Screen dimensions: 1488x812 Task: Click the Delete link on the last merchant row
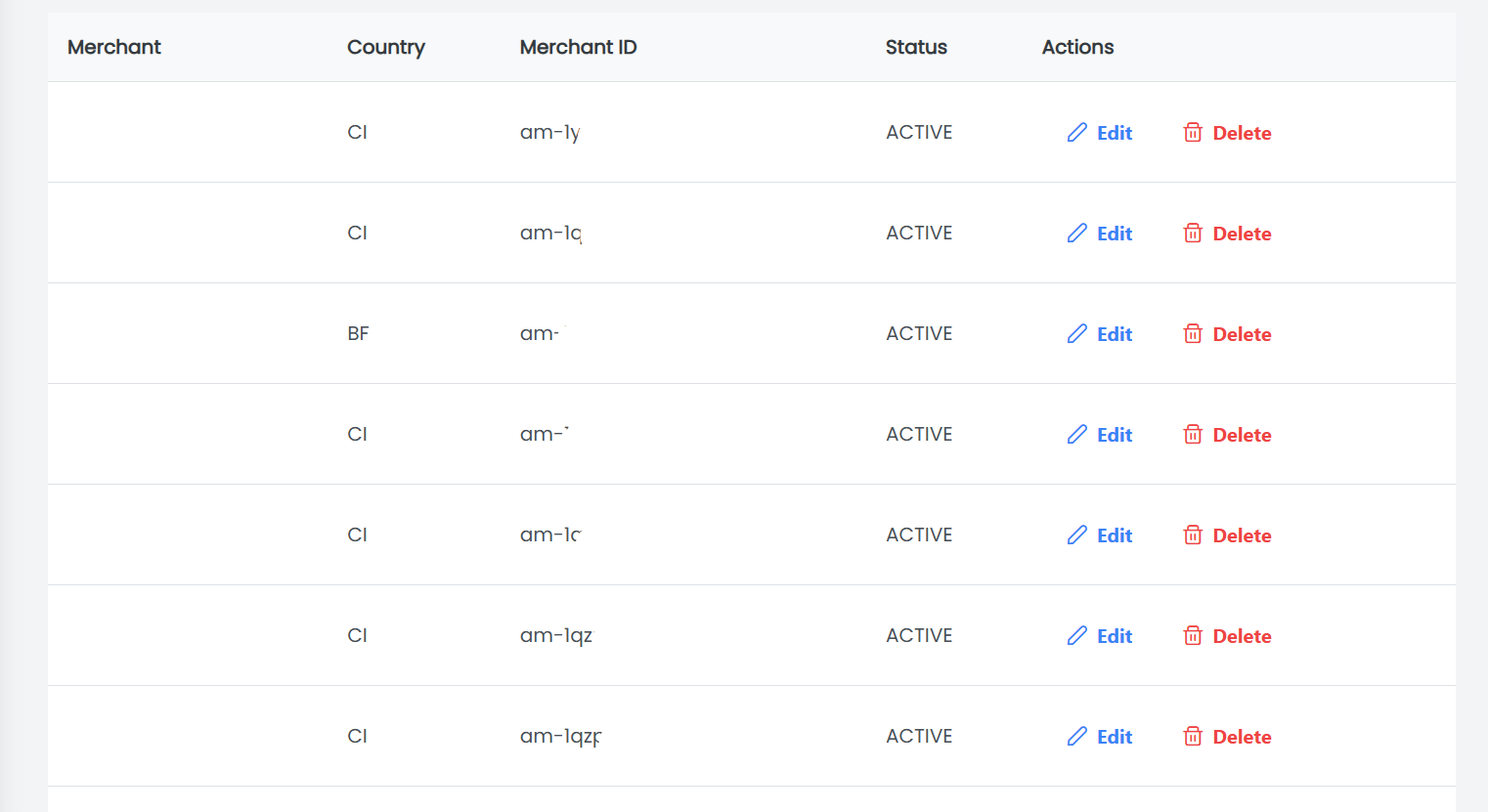click(x=1242, y=736)
